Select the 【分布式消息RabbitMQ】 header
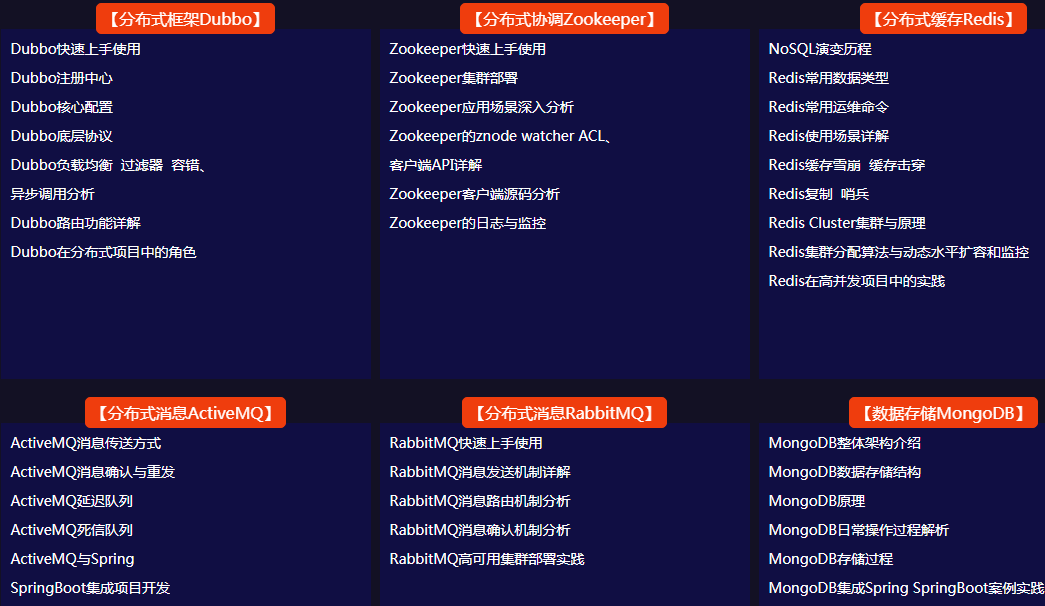The height and width of the screenshot is (606, 1045). (564, 412)
